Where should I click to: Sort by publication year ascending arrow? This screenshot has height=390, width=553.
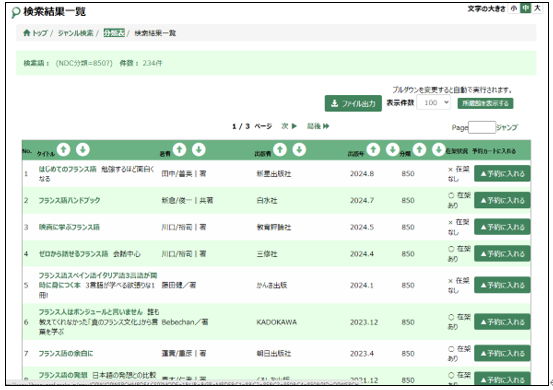pyautogui.click(x=373, y=150)
